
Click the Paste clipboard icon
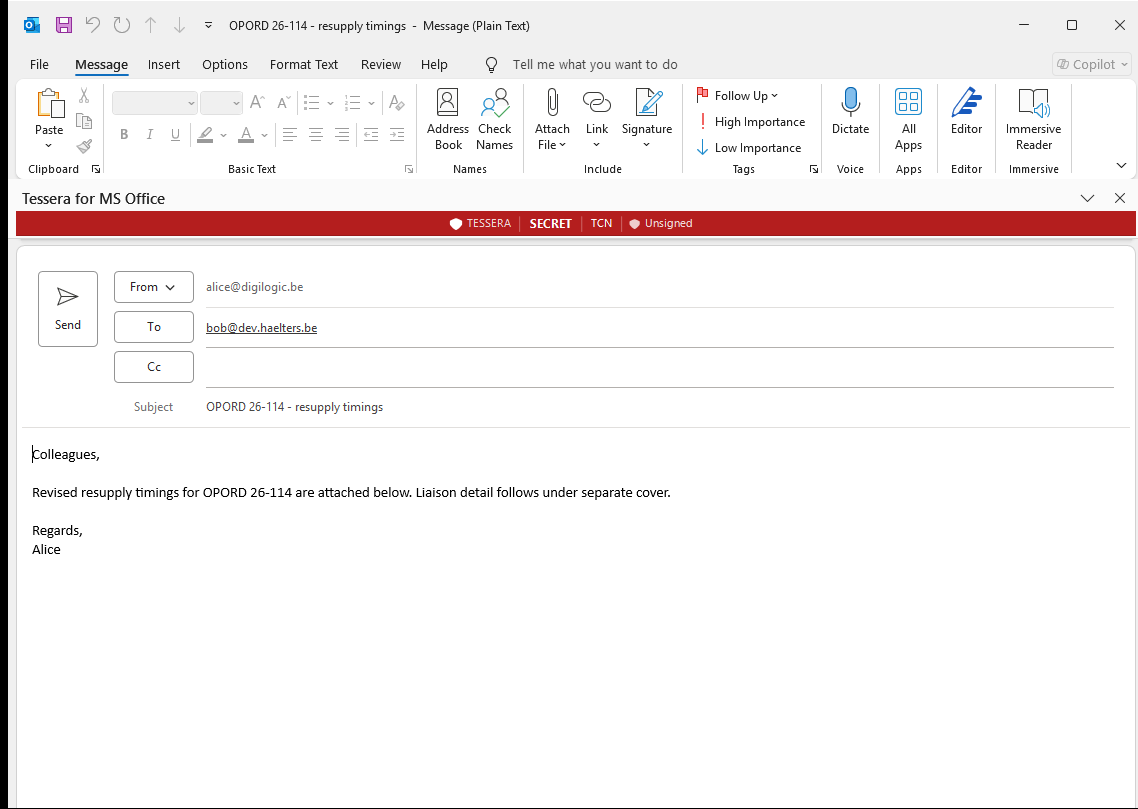[x=49, y=104]
